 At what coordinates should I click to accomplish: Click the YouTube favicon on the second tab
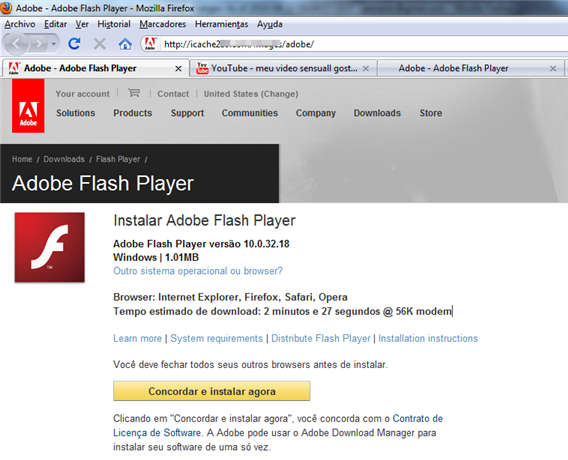point(202,68)
